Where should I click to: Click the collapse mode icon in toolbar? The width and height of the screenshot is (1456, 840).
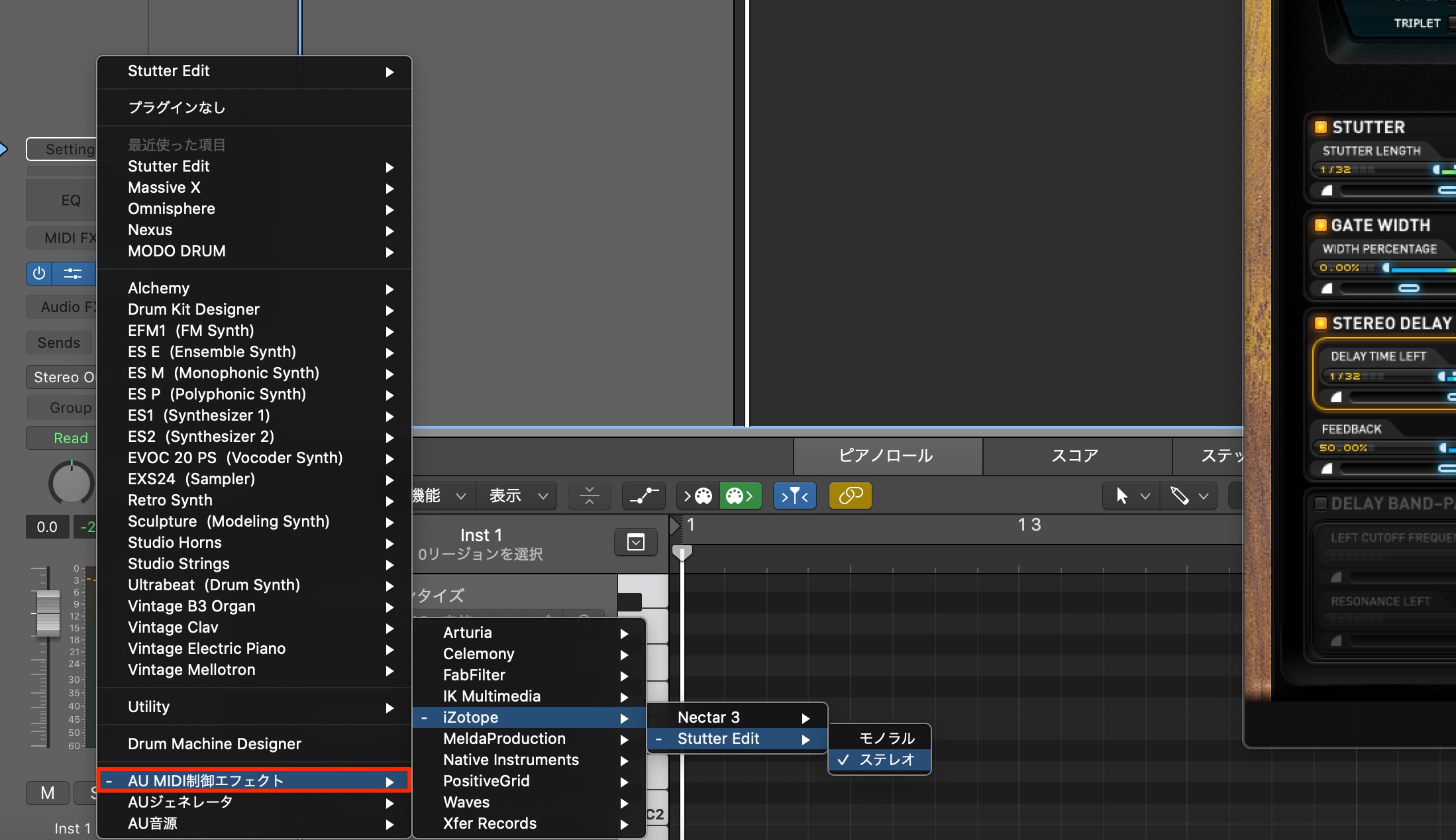(x=589, y=496)
